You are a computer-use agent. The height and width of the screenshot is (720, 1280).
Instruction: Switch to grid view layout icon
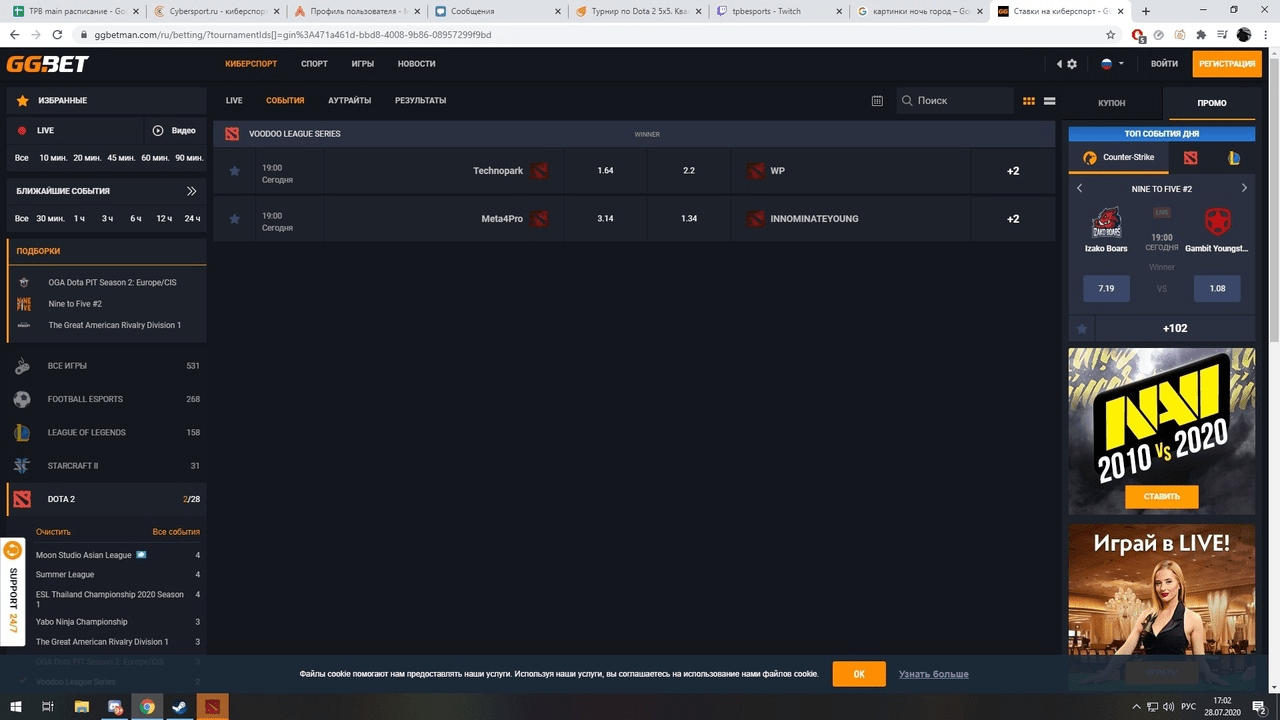[1029, 101]
